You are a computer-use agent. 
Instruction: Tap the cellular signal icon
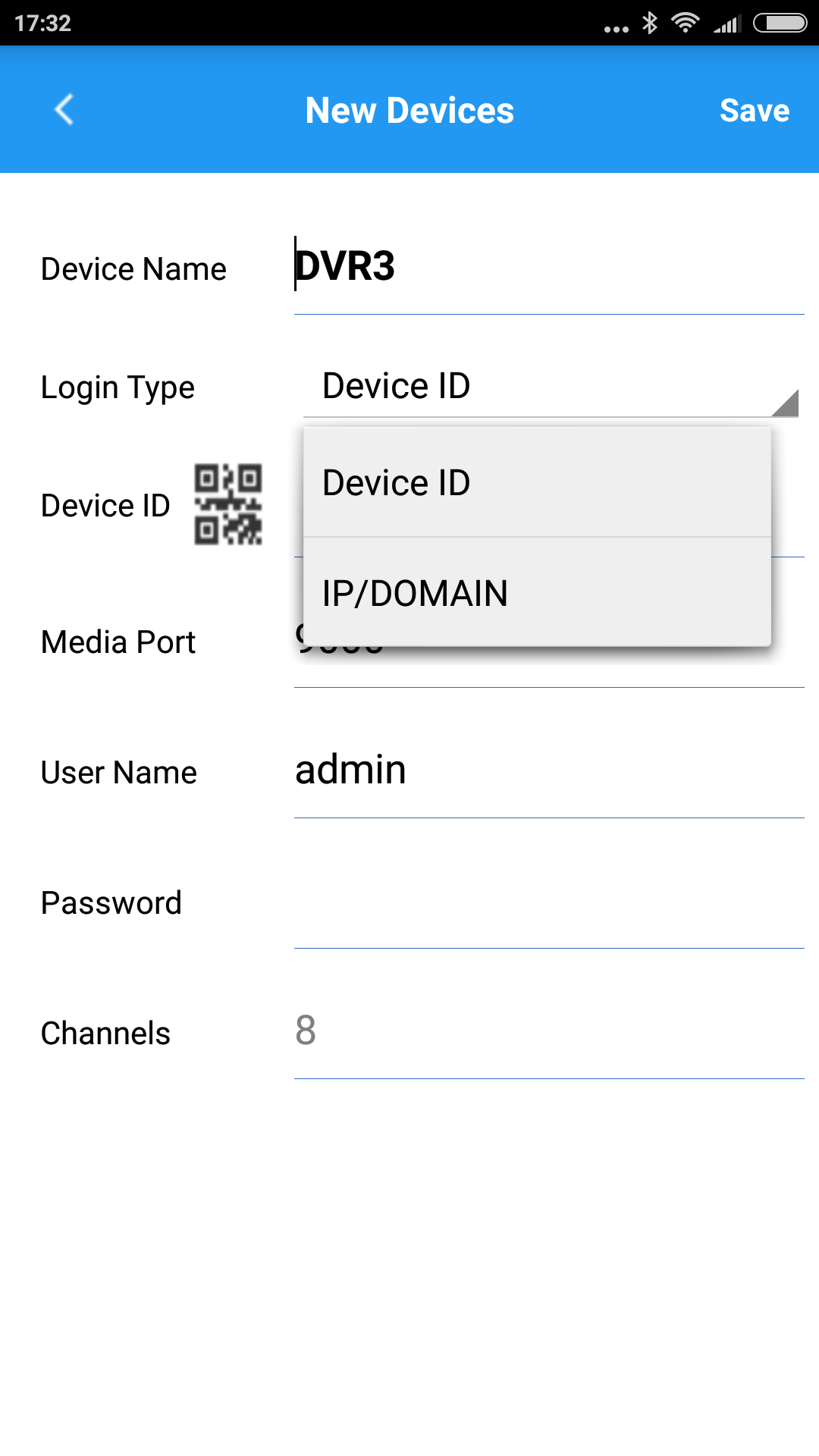(x=726, y=24)
